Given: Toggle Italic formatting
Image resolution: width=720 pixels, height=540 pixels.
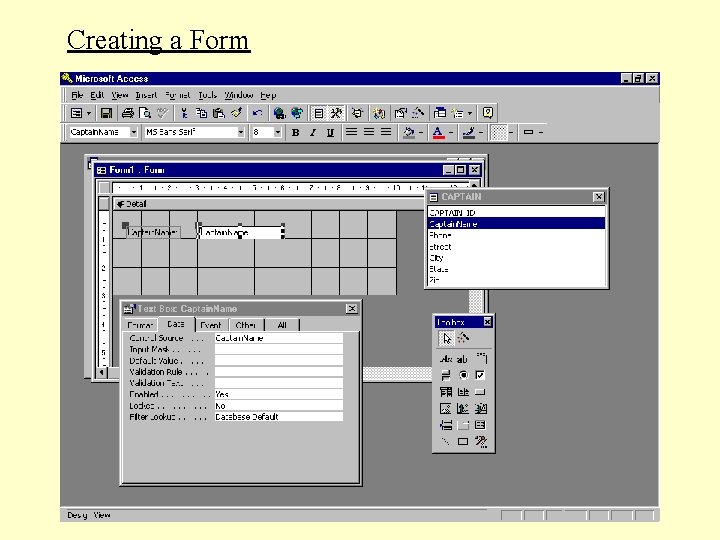Looking at the screenshot, I should point(313,132).
